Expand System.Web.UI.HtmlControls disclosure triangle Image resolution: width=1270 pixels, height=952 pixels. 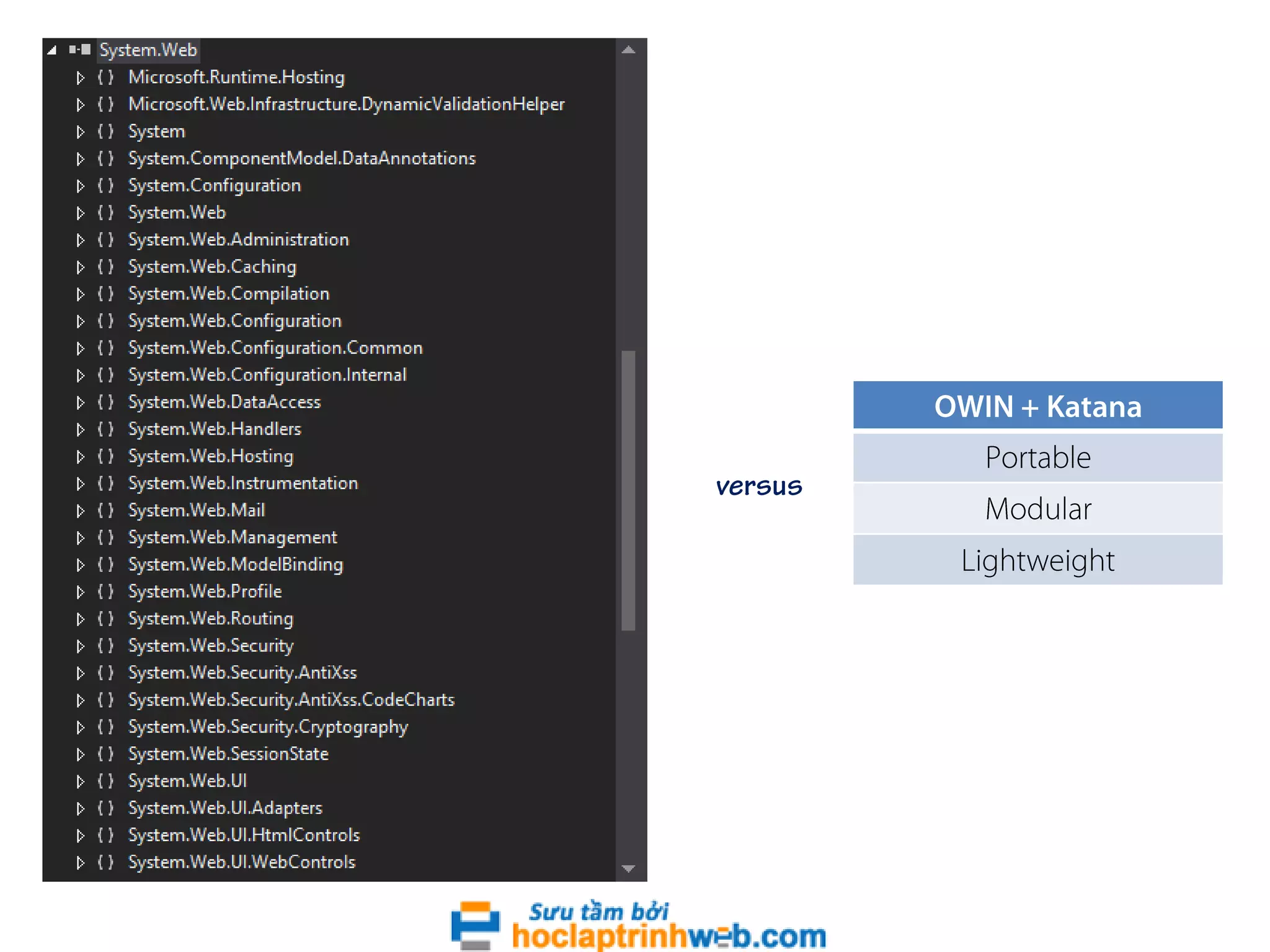(80, 835)
